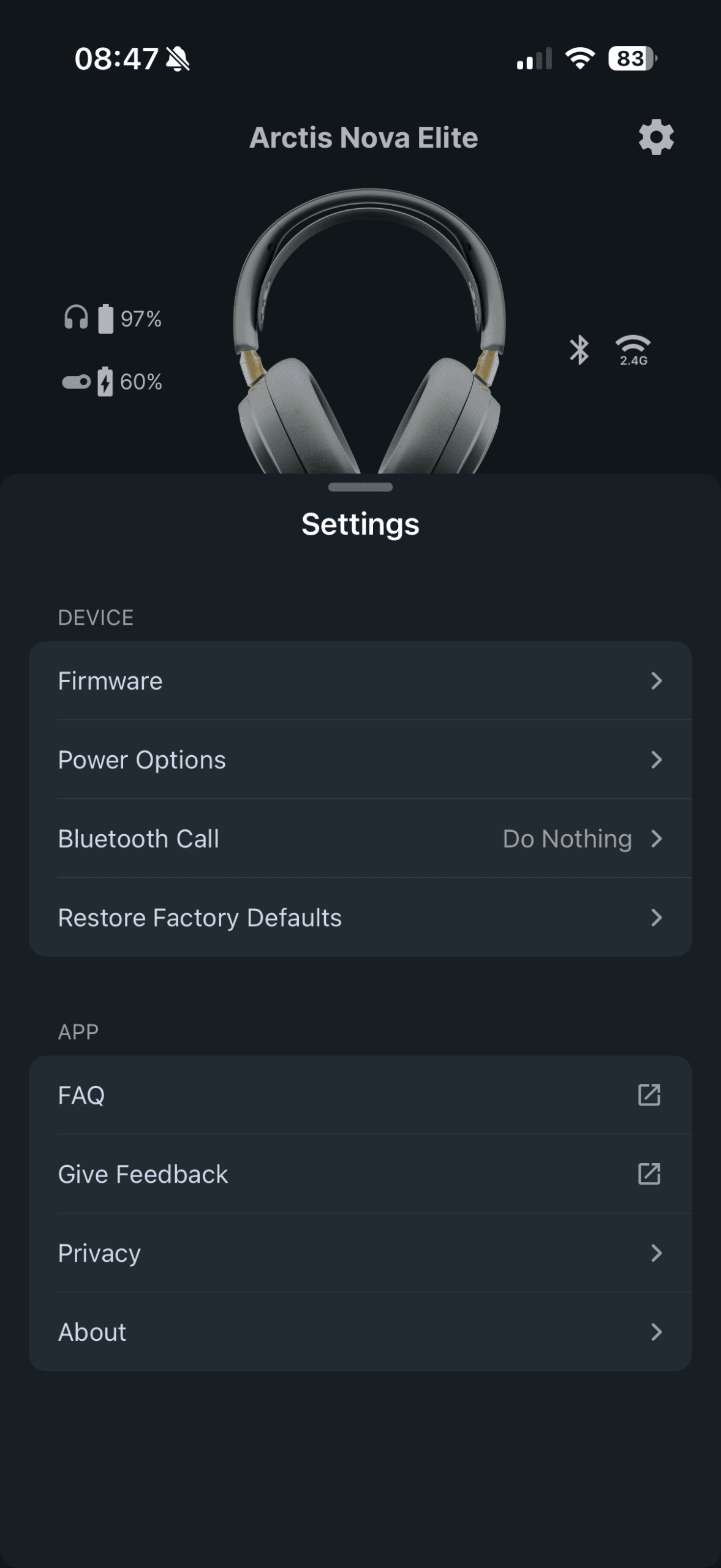Tap the charging base battery icon
Image resolution: width=721 pixels, height=1568 pixels.
pos(105,382)
